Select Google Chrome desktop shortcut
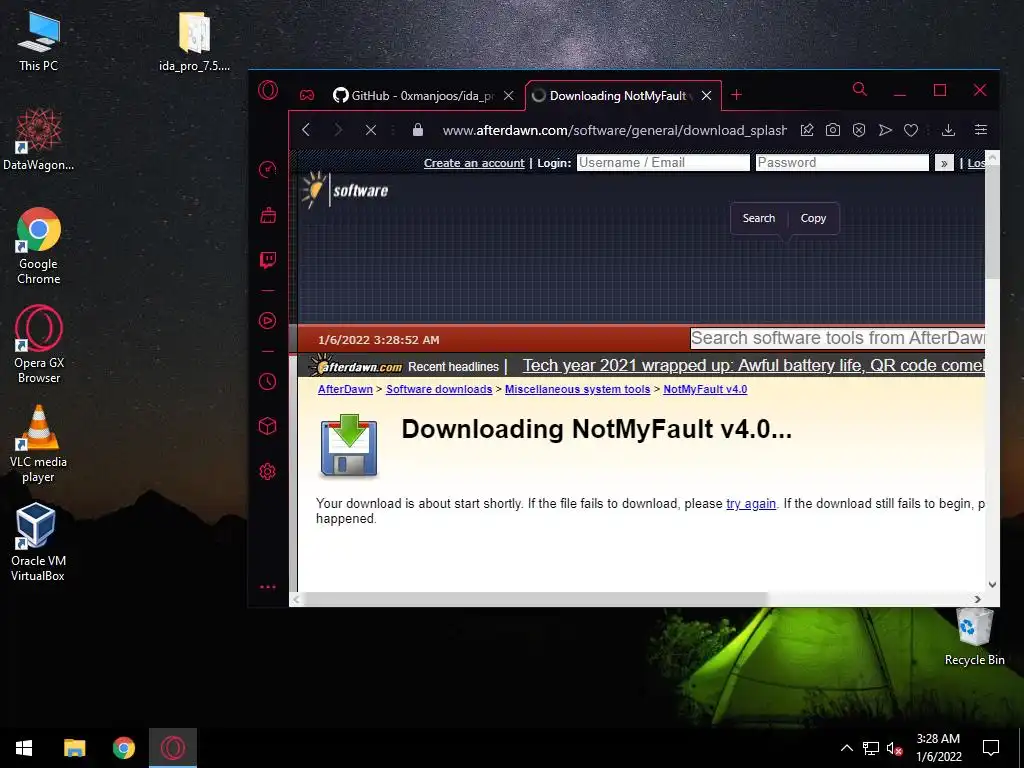 coord(39,246)
